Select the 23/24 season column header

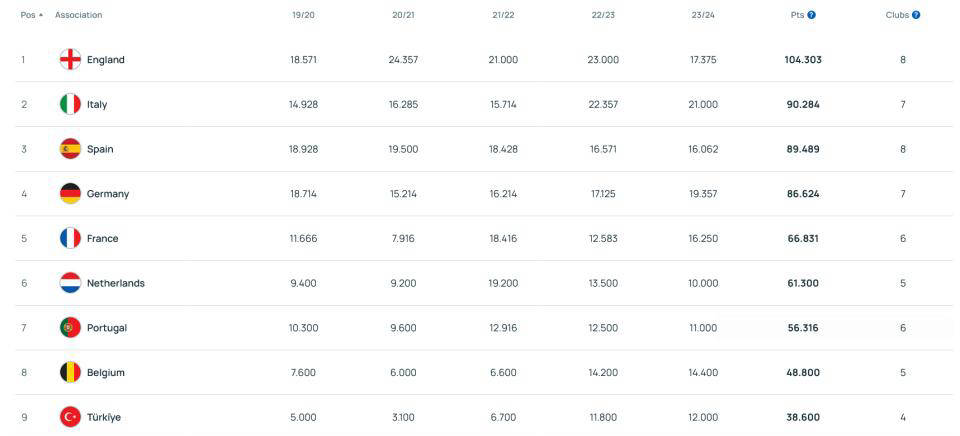pos(703,15)
